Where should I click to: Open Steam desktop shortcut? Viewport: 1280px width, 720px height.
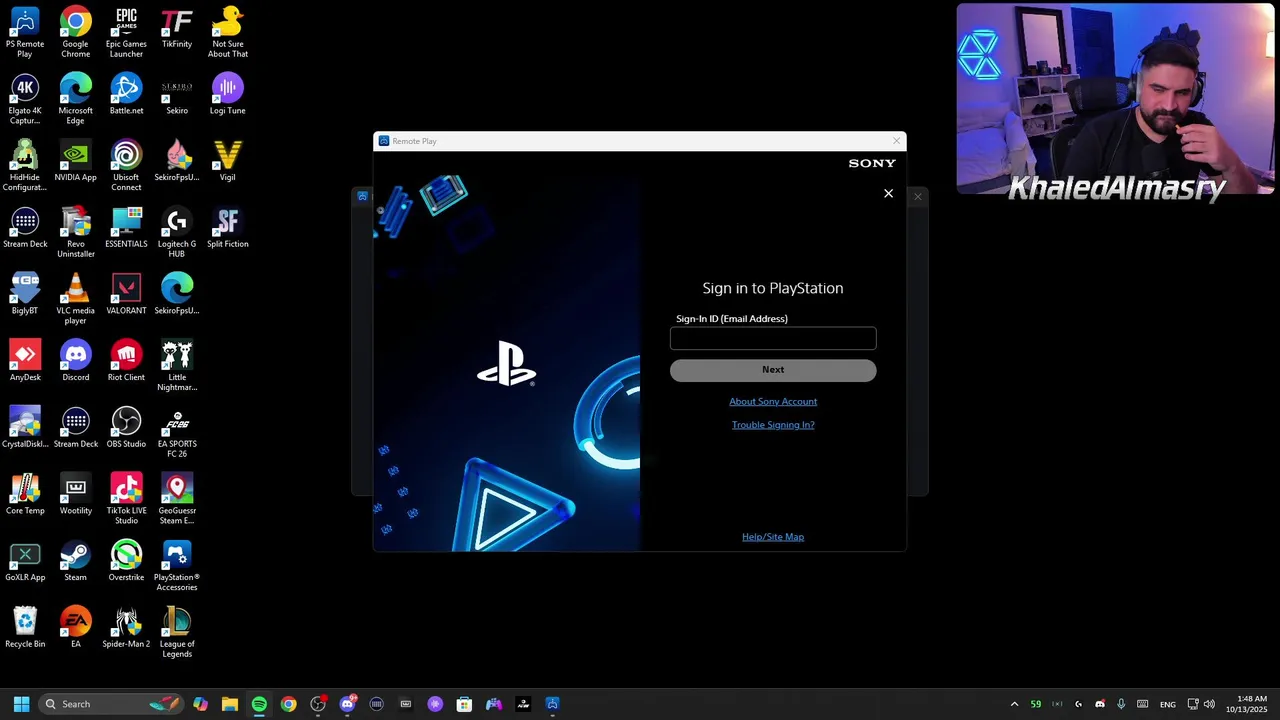75,562
